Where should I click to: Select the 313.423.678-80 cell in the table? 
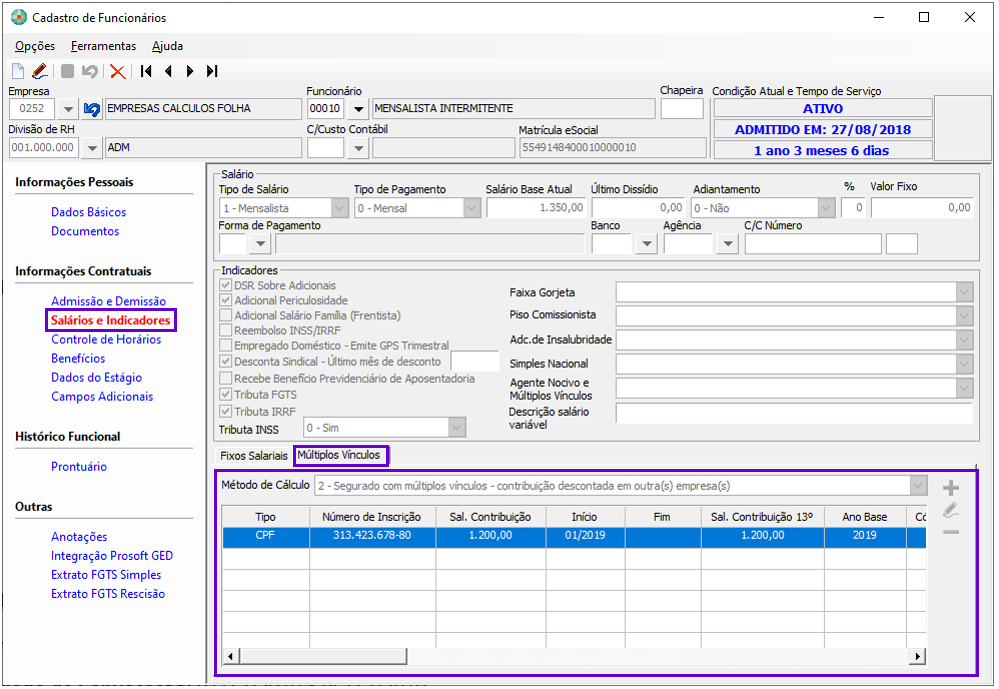[372, 536]
